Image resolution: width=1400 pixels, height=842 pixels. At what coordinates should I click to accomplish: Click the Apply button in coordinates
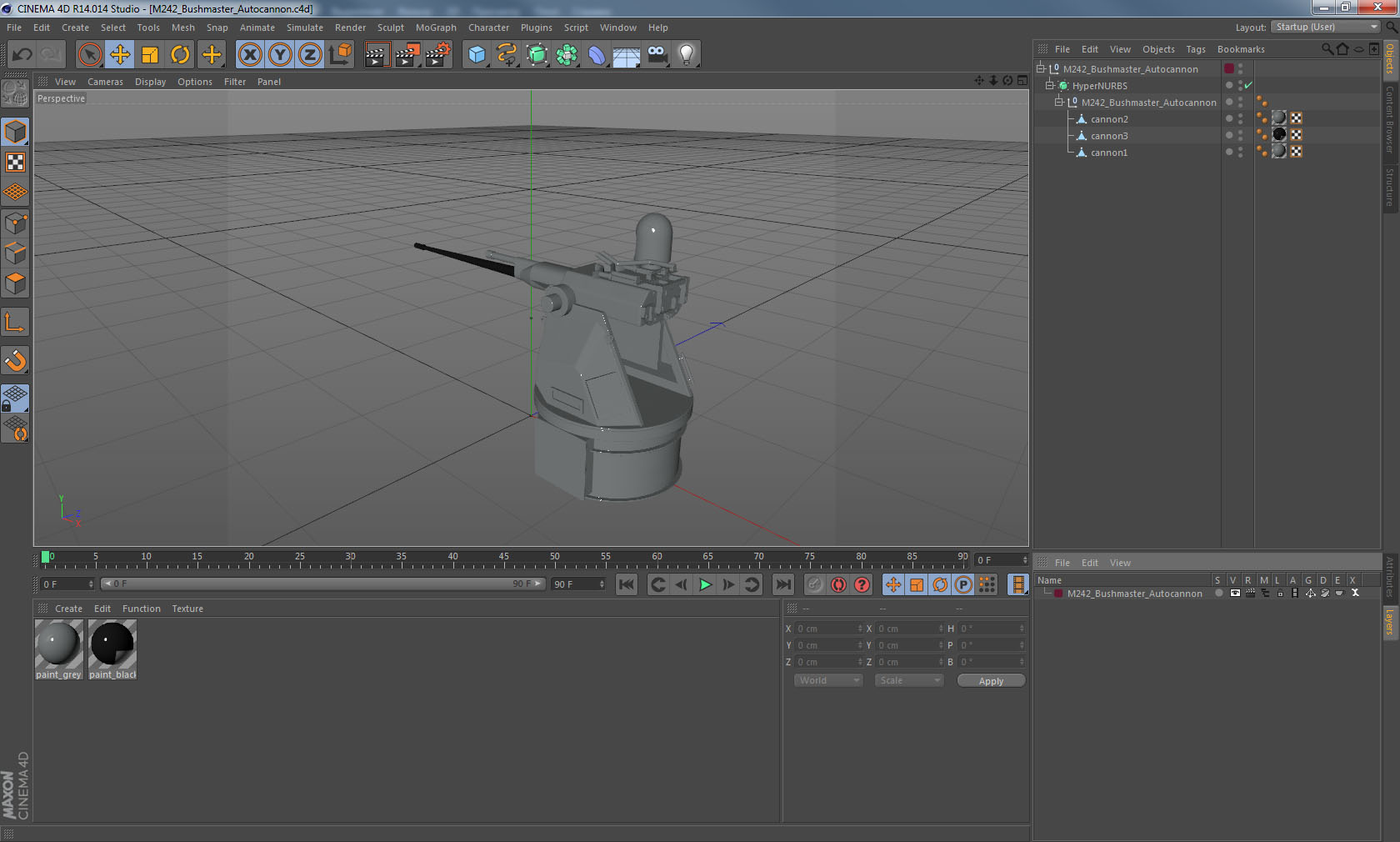tap(991, 681)
